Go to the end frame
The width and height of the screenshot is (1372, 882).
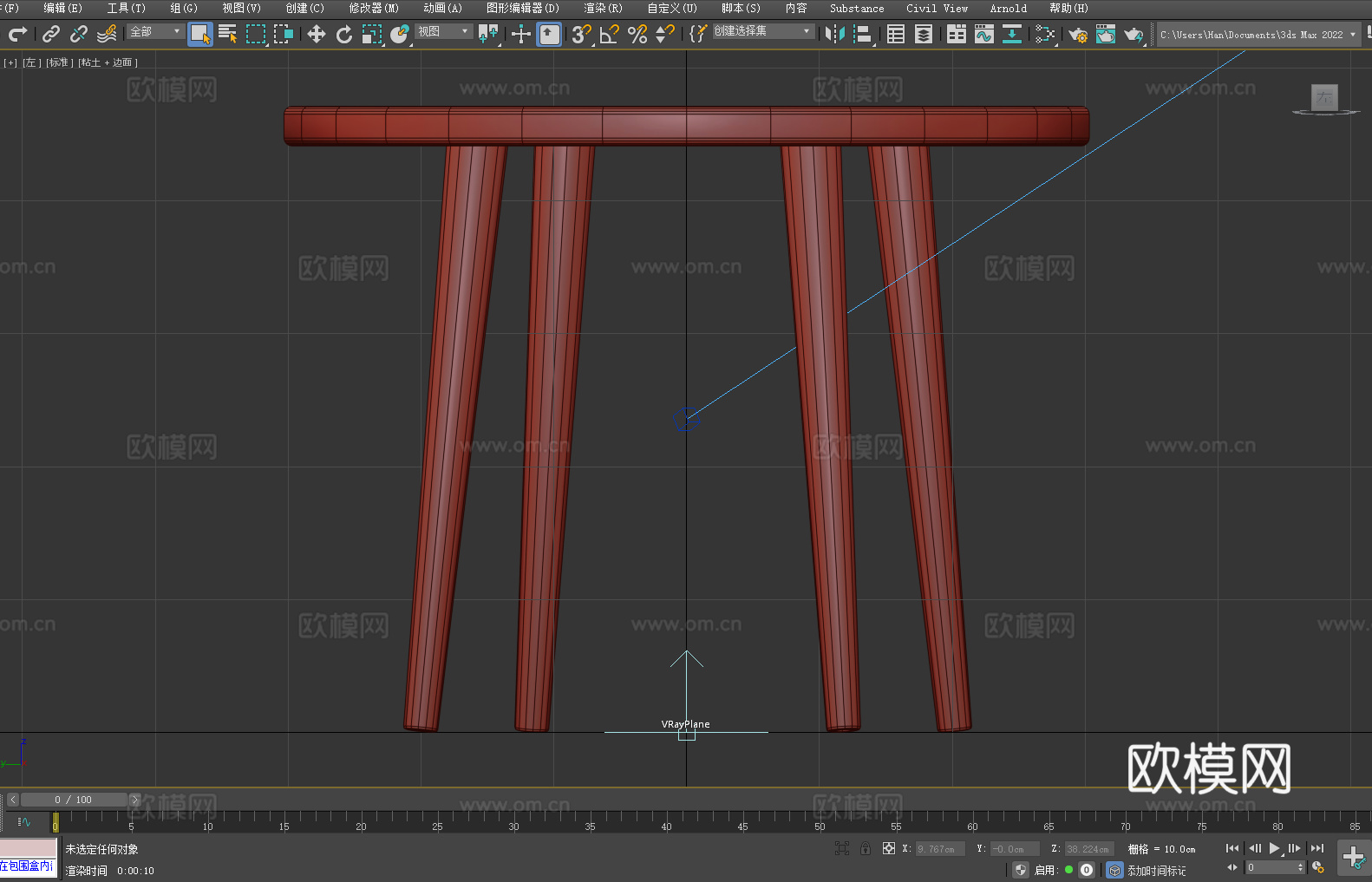(x=1317, y=848)
